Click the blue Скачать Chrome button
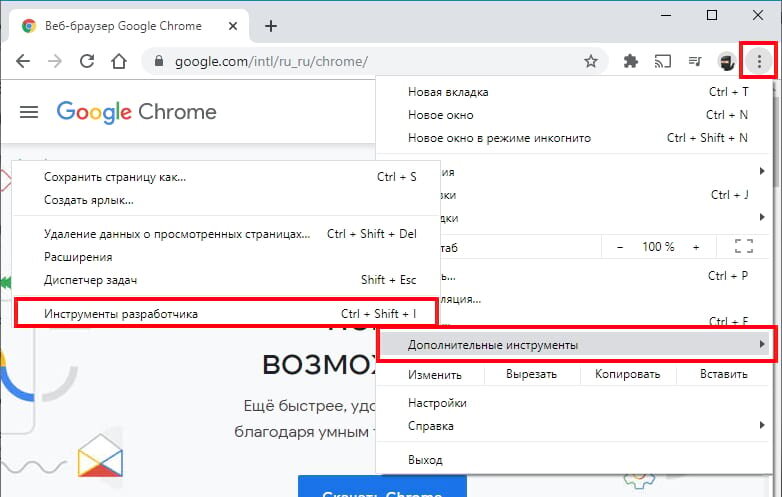 pyautogui.click(x=382, y=486)
